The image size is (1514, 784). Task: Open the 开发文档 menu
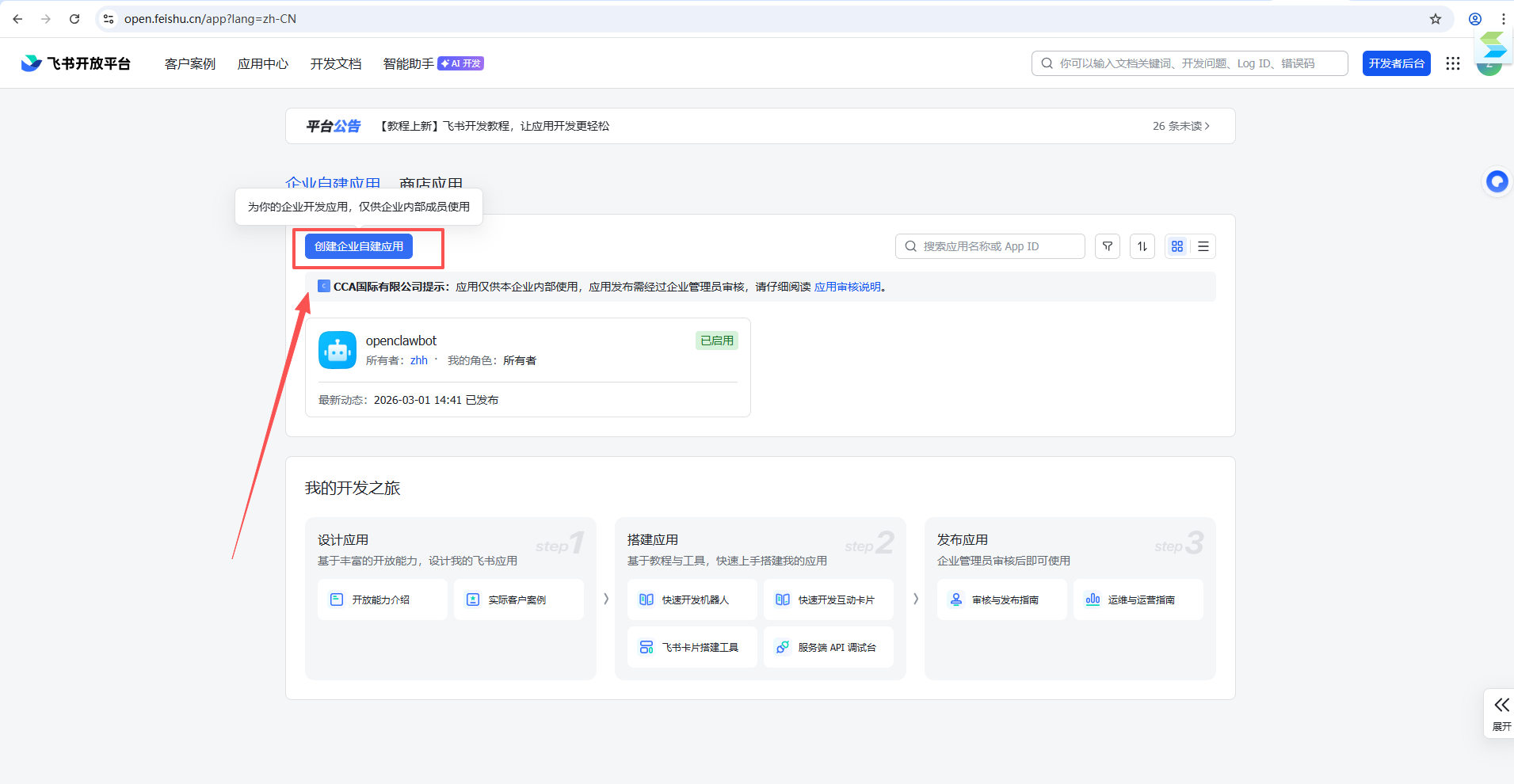(336, 63)
